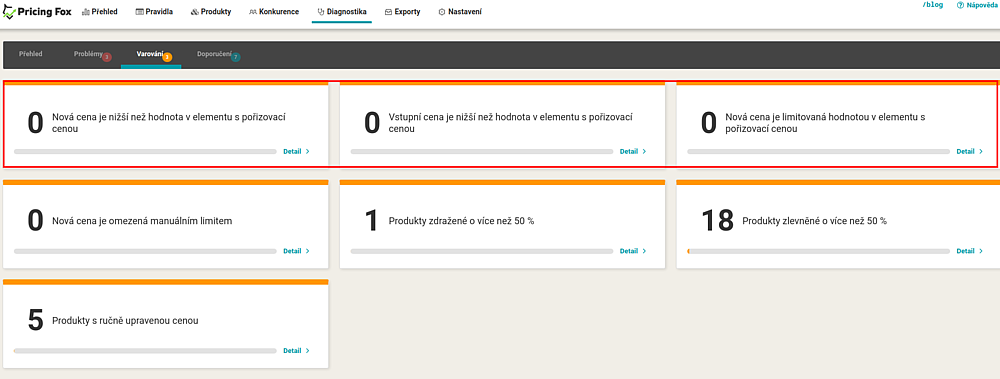This screenshot has height=379, width=1000.
Task: Open Detail for Vstupní cena je nižší card
Action: coord(633,151)
